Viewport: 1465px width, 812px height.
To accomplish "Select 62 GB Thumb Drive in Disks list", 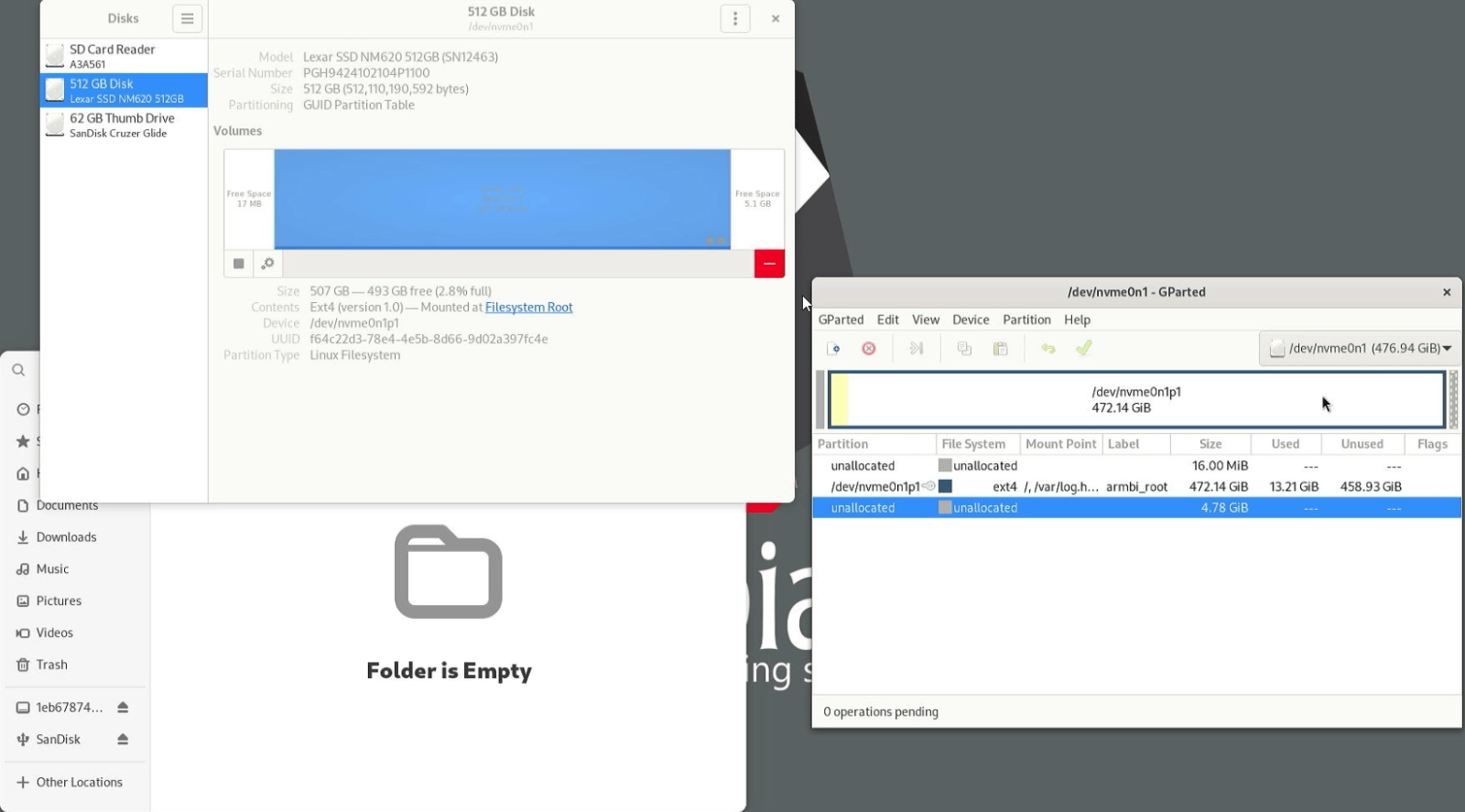I will click(123, 125).
